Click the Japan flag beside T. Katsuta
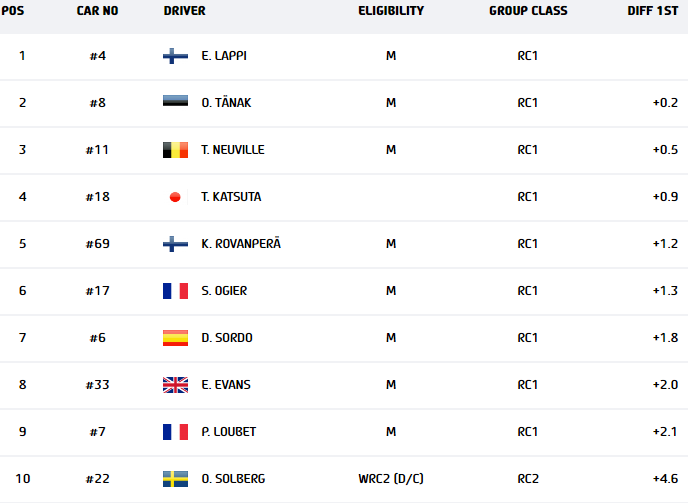The image size is (688, 503). (x=175, y=197)
